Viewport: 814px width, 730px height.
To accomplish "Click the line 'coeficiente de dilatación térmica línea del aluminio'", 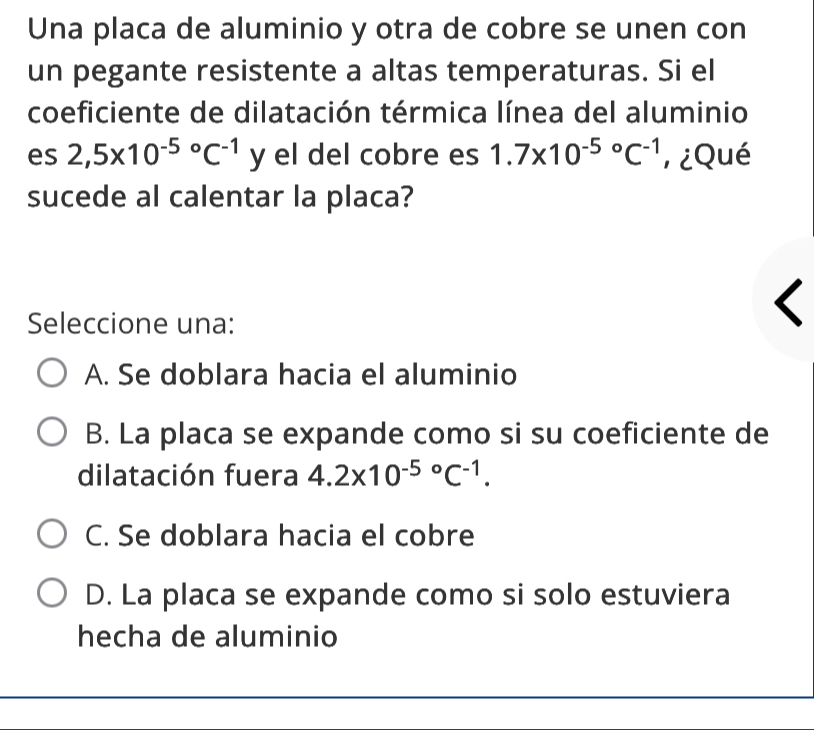I will point(388,112).
